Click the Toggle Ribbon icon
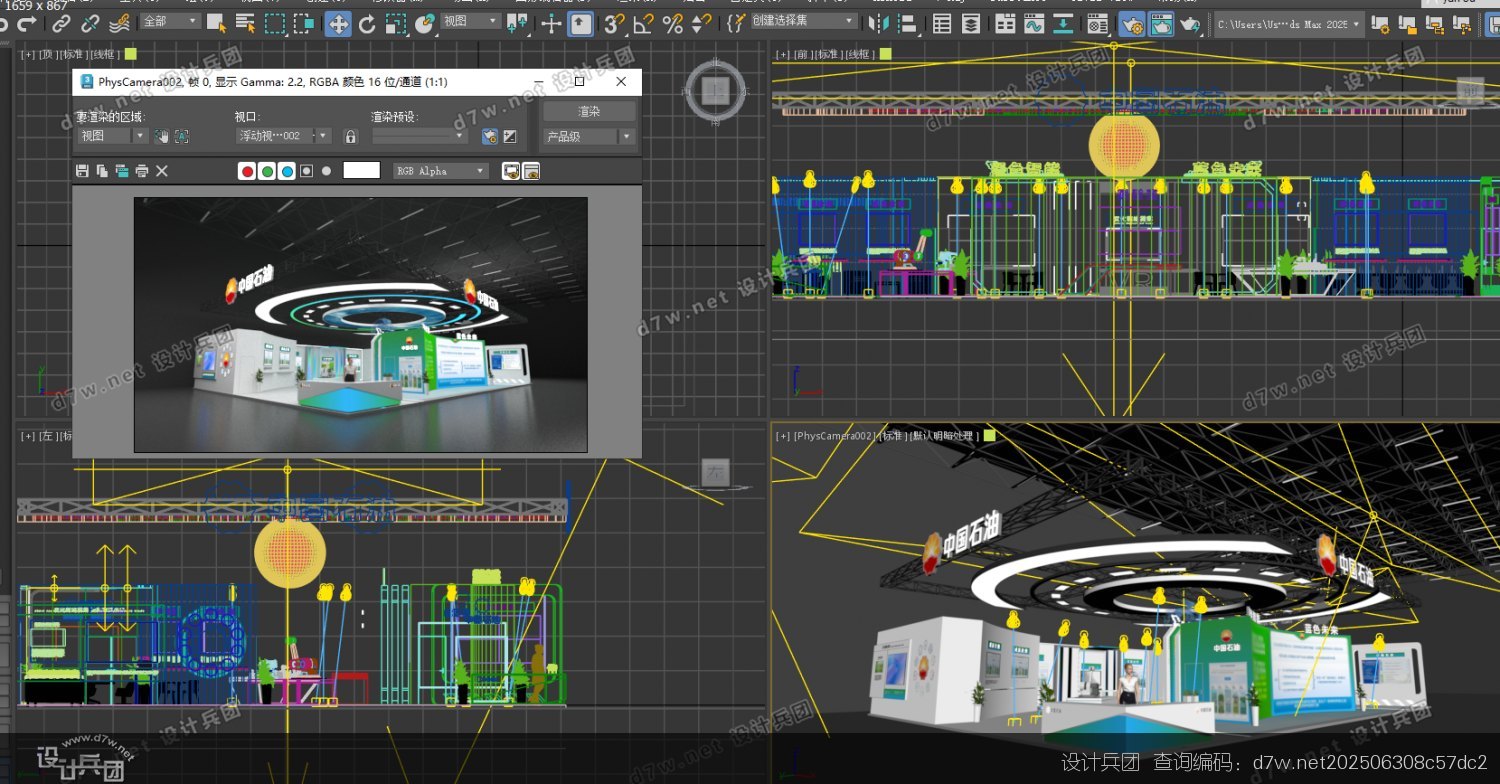1500x784 pixels. pos(1005,24)
